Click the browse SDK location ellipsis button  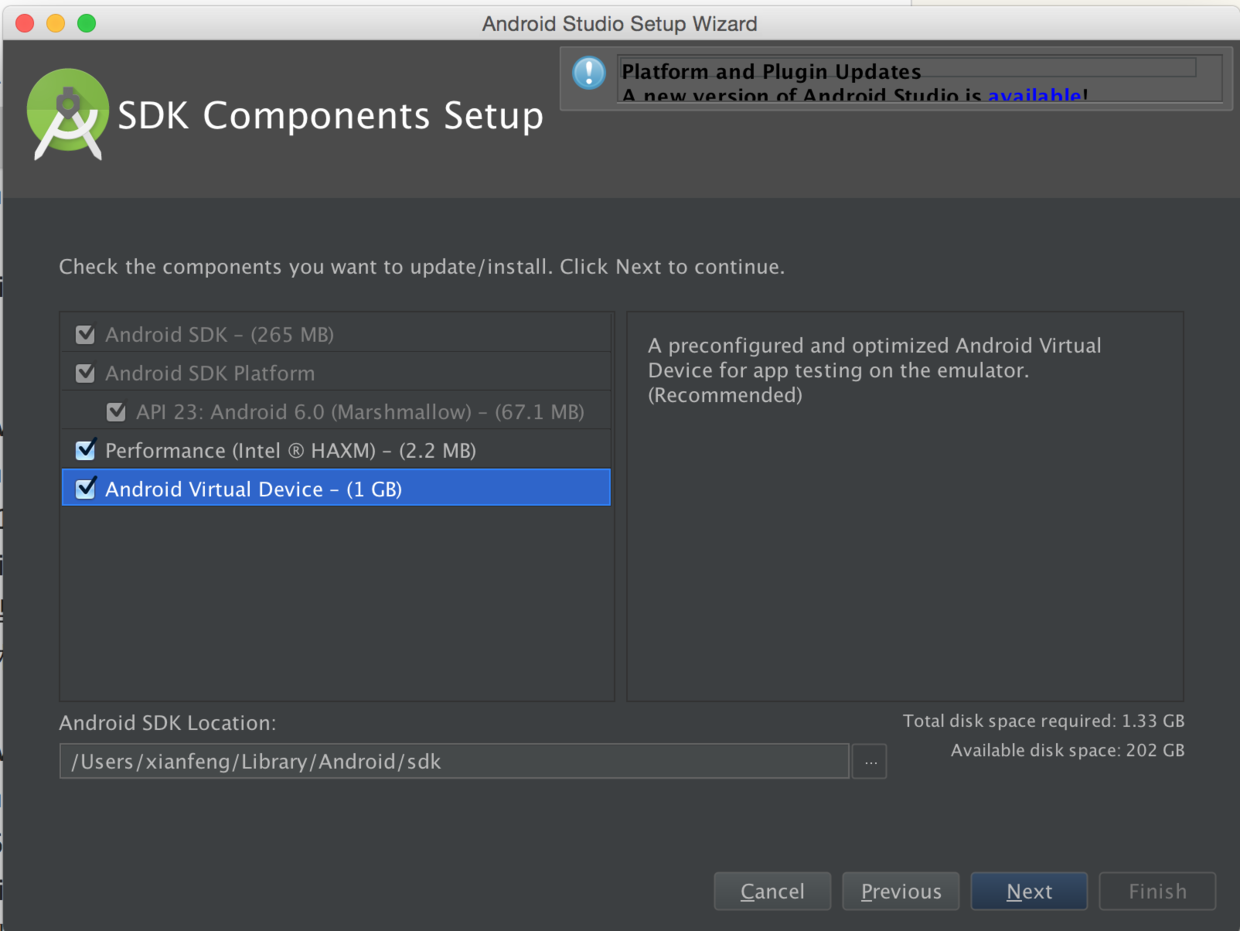pyautogui.click(x=869, y=761)
